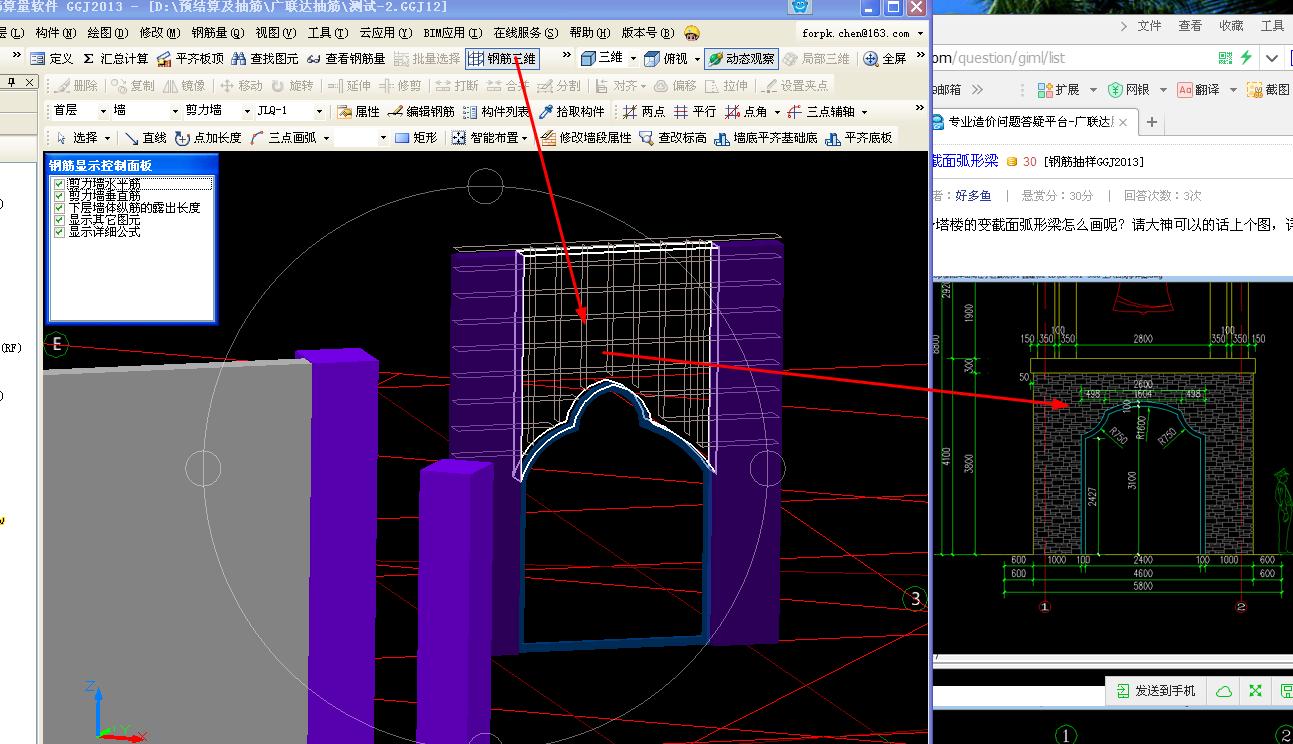Click 截图 screenshot button in browser
Viewport: 1293px width, 744px height.
pyautogui.click(x=1270, y=90)
